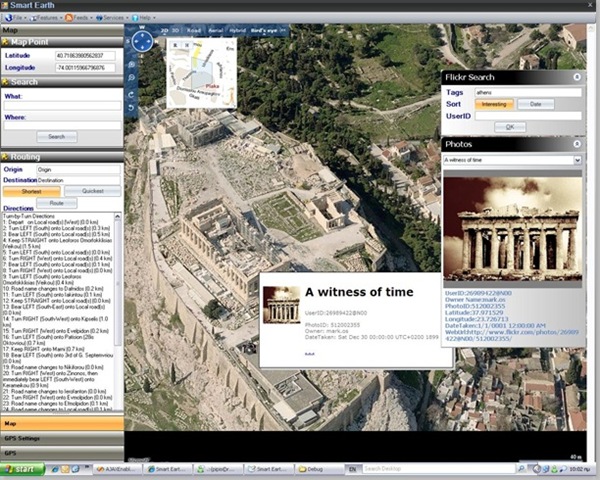The height and width of the screenshot is (480, 600).
Task: Expand the Search section header
Action: click(x=62, y=82)
